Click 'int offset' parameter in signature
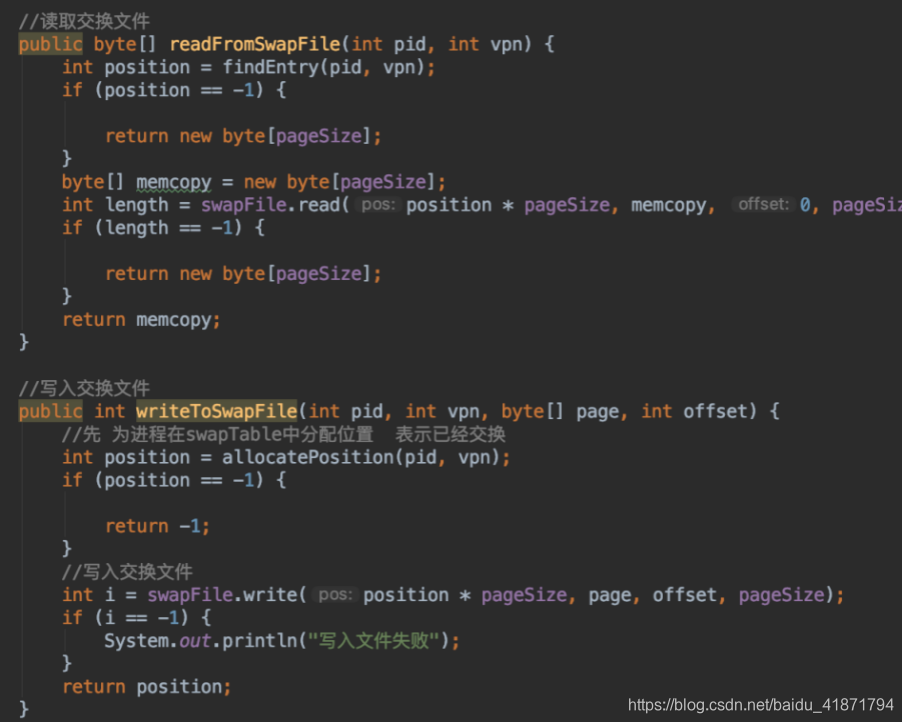 [x=694, y=412]
